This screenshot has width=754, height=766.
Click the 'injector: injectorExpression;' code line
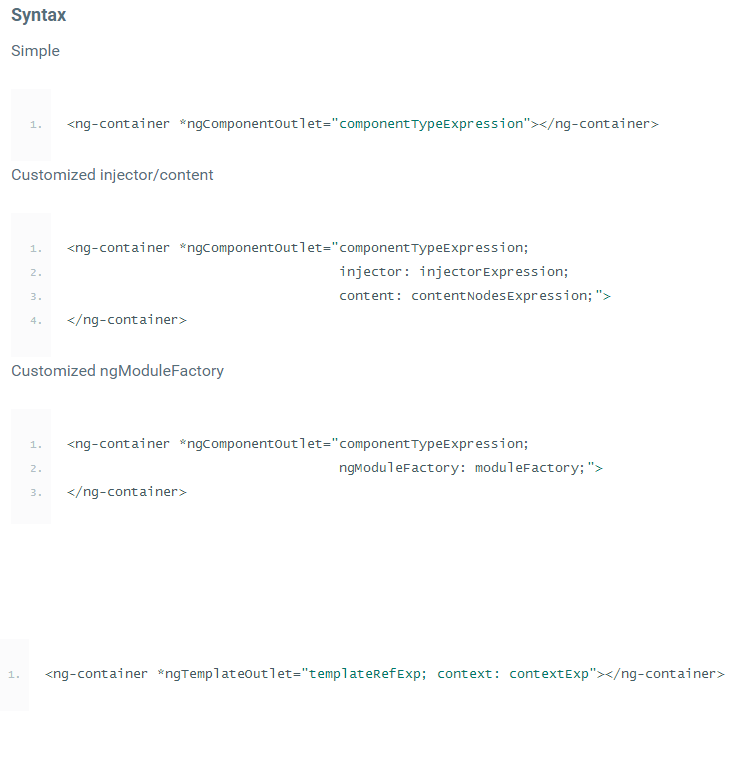tap(453, 272)
